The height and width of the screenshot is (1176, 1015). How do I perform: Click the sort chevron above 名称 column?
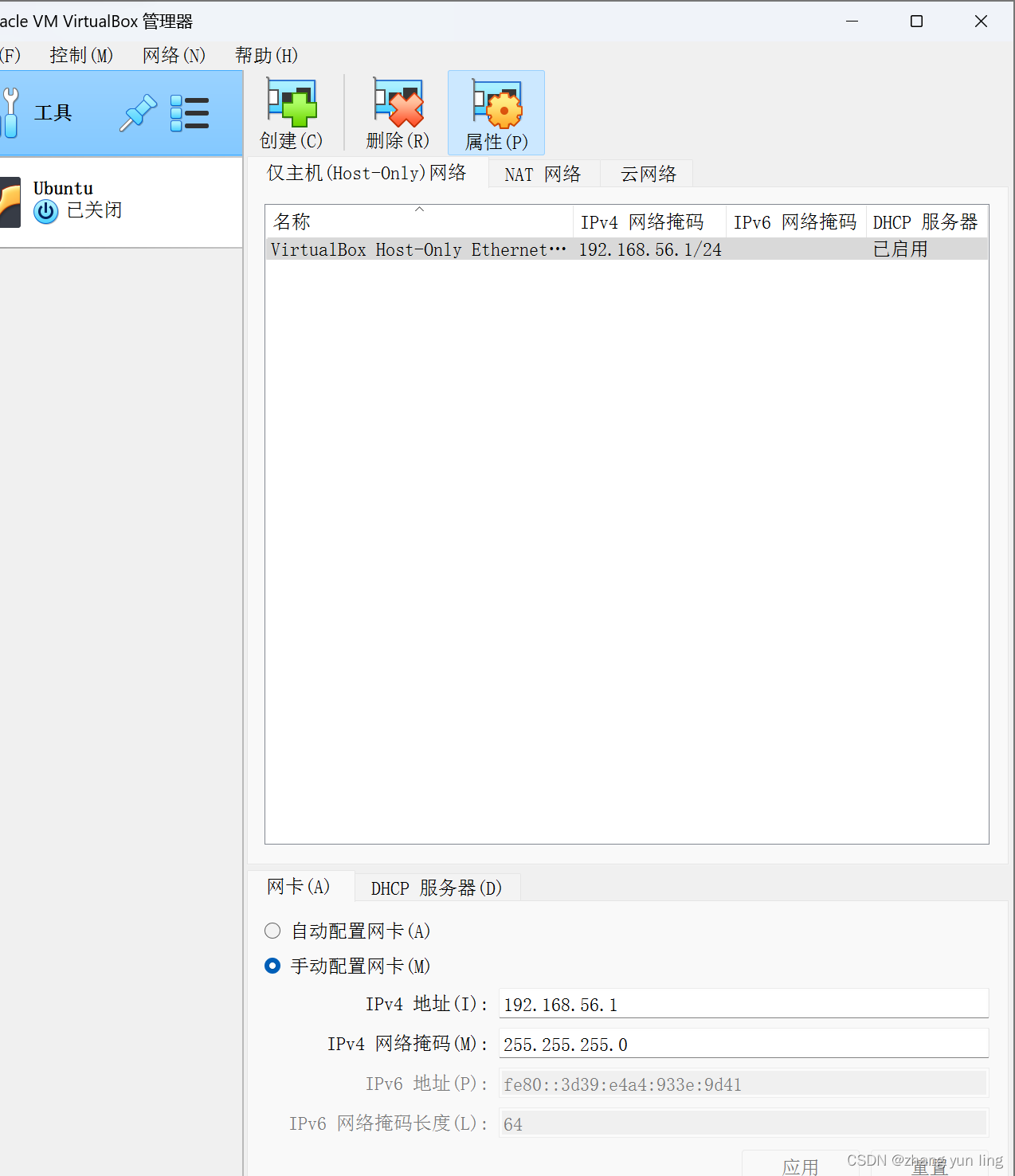(x=419, y=209)
